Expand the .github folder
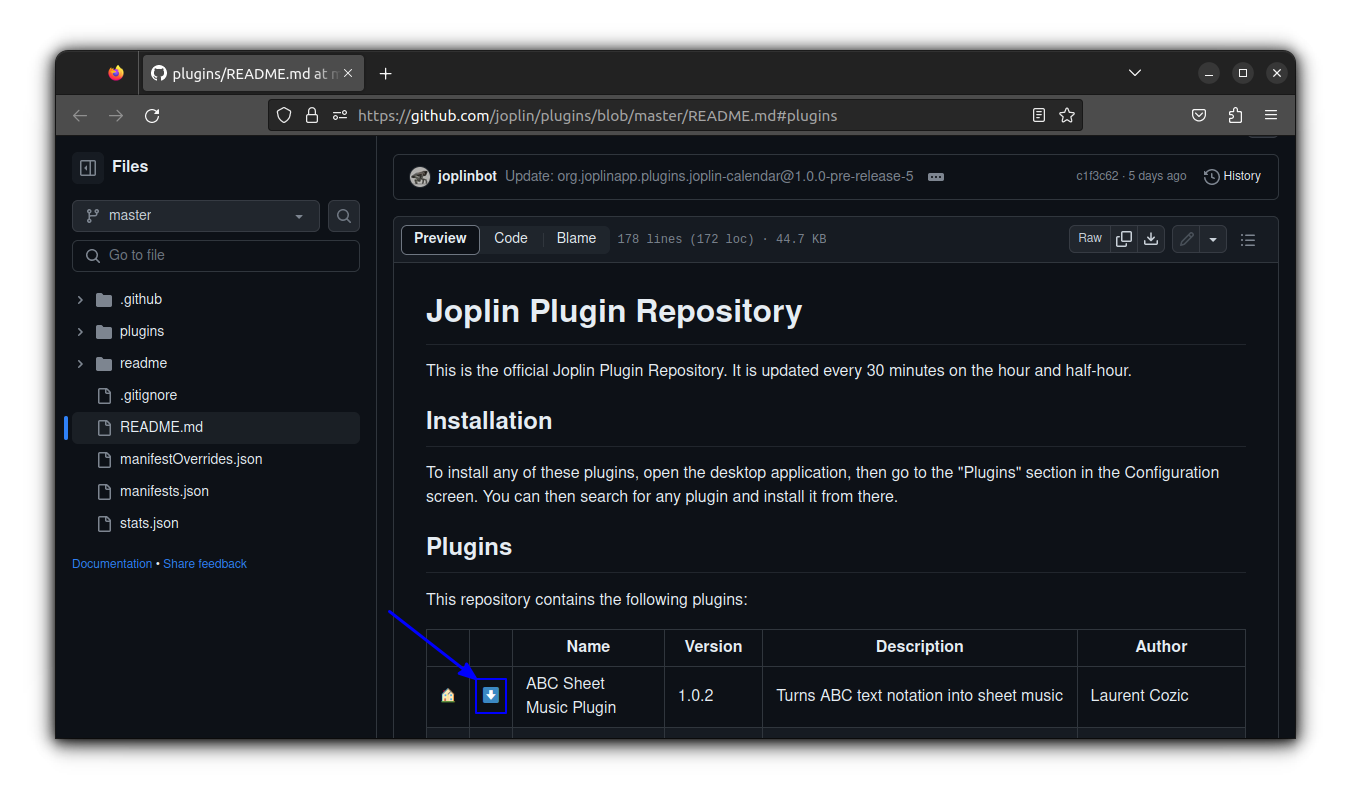The image size is (1351, 799). click(x=80, y=300)
